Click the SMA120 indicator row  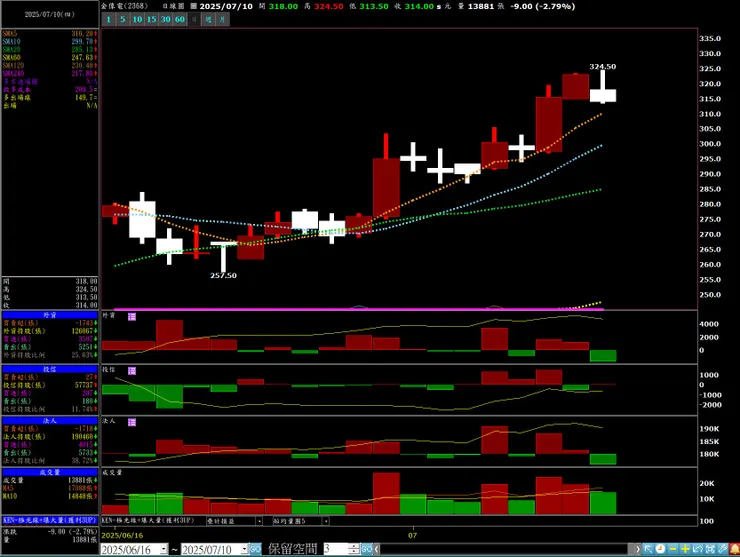tap(50, 66)
